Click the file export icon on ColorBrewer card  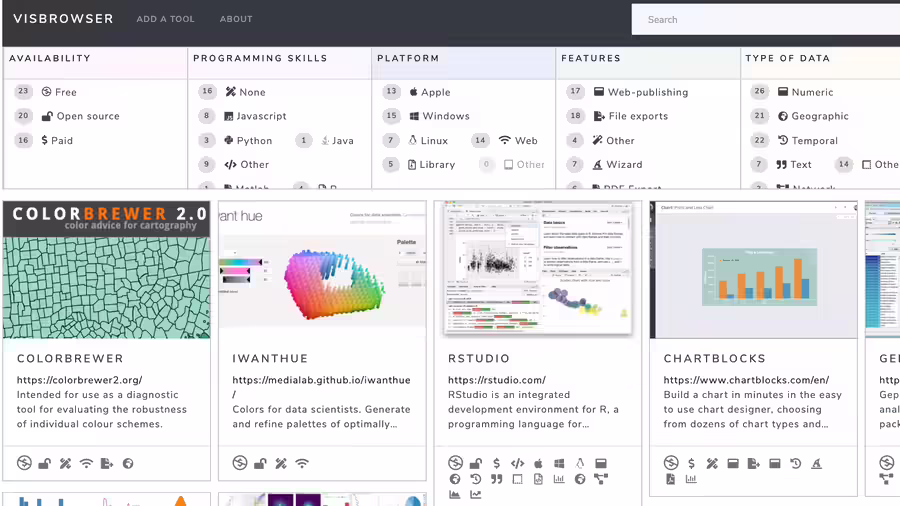click(107, 464)
